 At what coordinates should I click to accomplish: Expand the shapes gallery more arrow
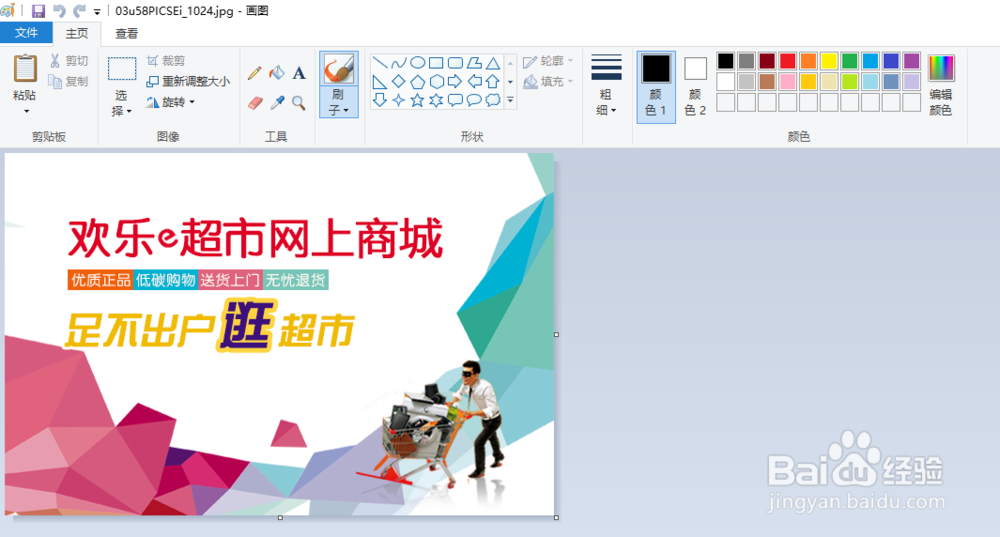(x=510, y=100)
